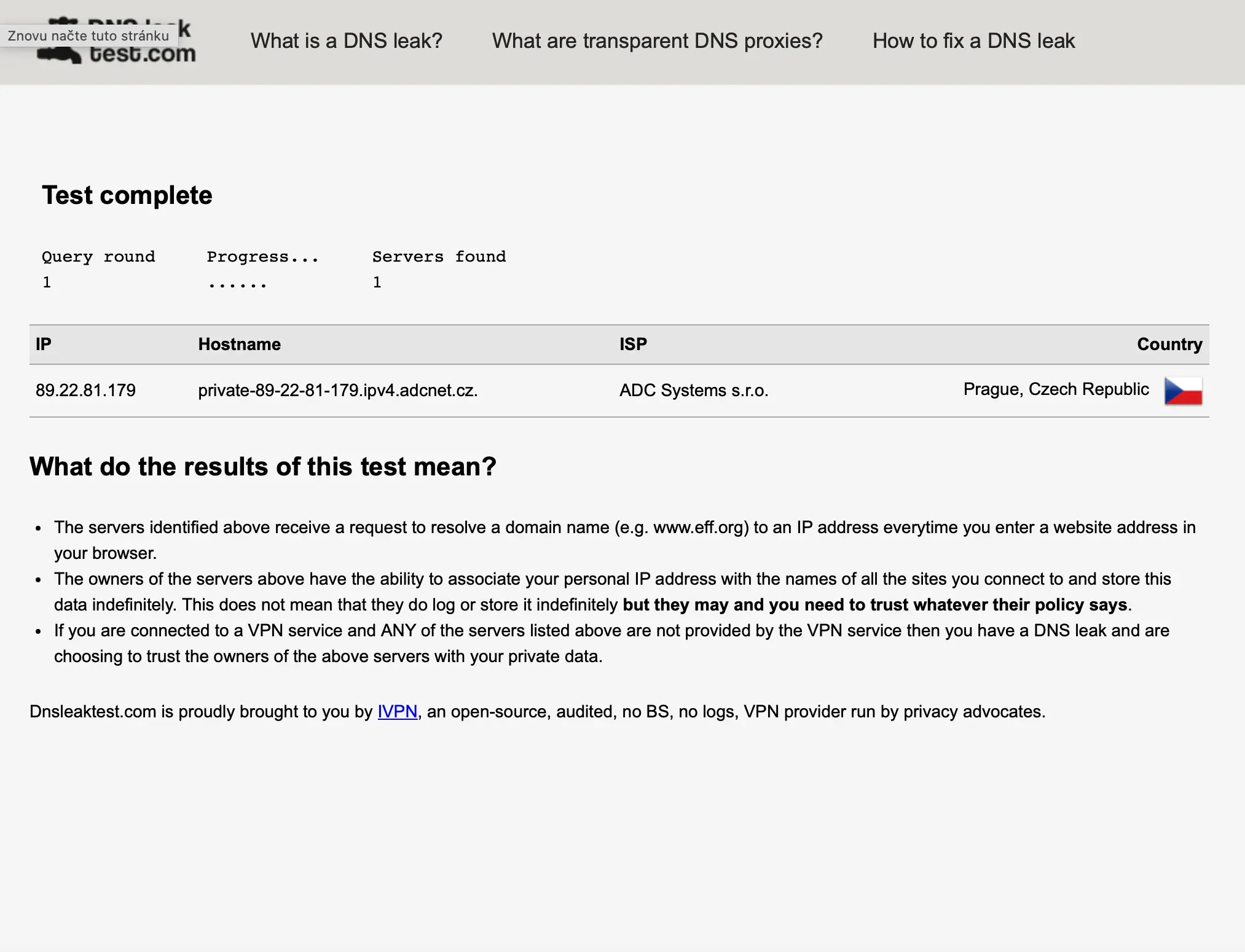Click the "Znovu načte tuto stránku" tooltip
The image size is (1245, 952).
pyautogui.click(x=88, y=36)
